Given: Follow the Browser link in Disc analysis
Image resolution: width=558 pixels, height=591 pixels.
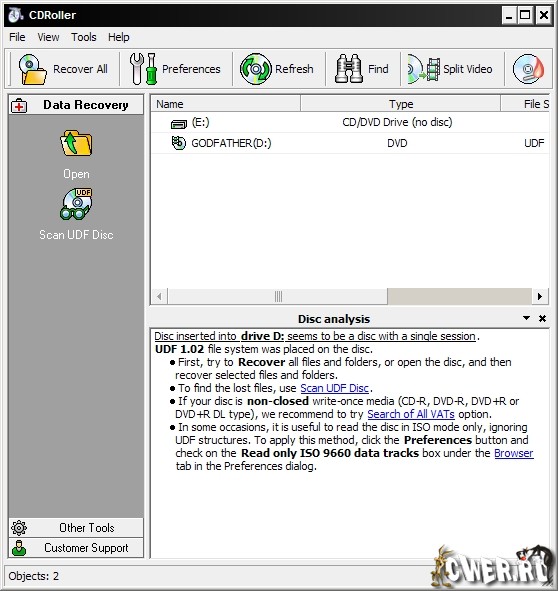Looking at the screenshot, I should click(514, 453).
